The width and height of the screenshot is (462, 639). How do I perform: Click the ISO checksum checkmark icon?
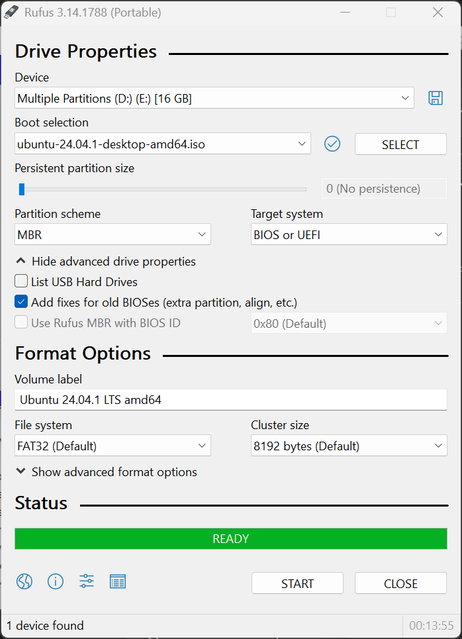332,144
